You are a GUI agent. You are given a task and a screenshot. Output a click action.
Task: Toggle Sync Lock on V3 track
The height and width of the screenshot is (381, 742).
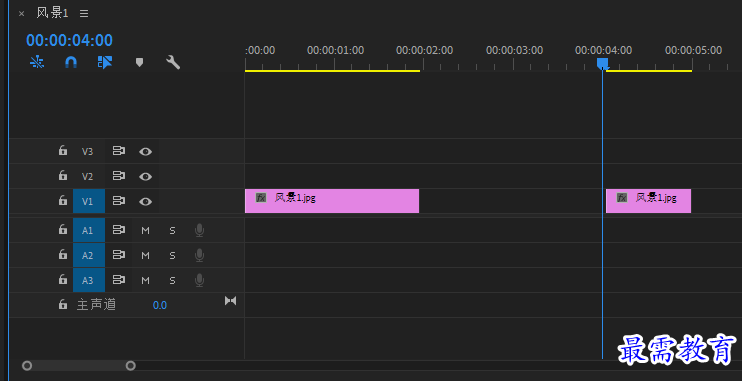(118, 151)
